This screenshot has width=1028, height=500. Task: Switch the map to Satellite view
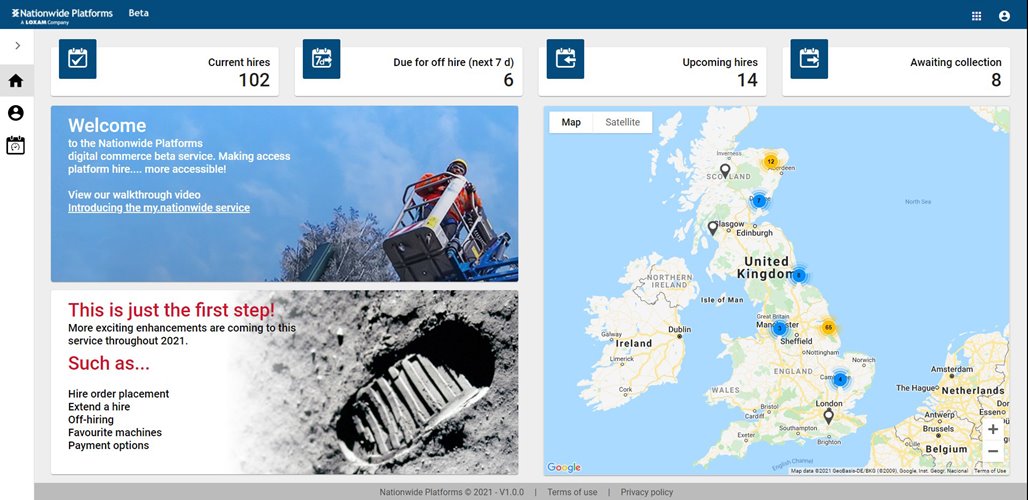click(622, 122)
